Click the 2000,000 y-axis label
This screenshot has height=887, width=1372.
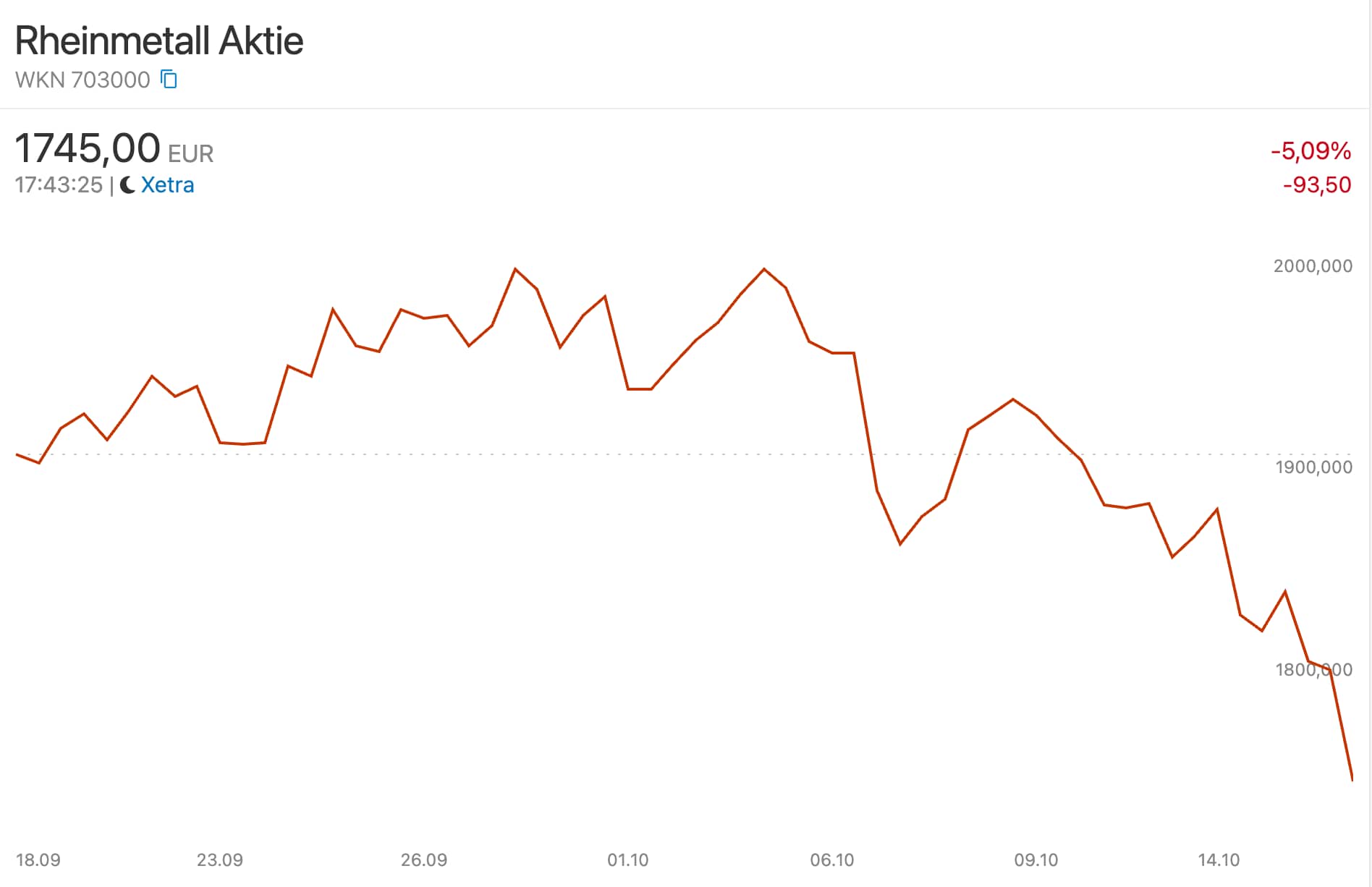click(1313, 266)
